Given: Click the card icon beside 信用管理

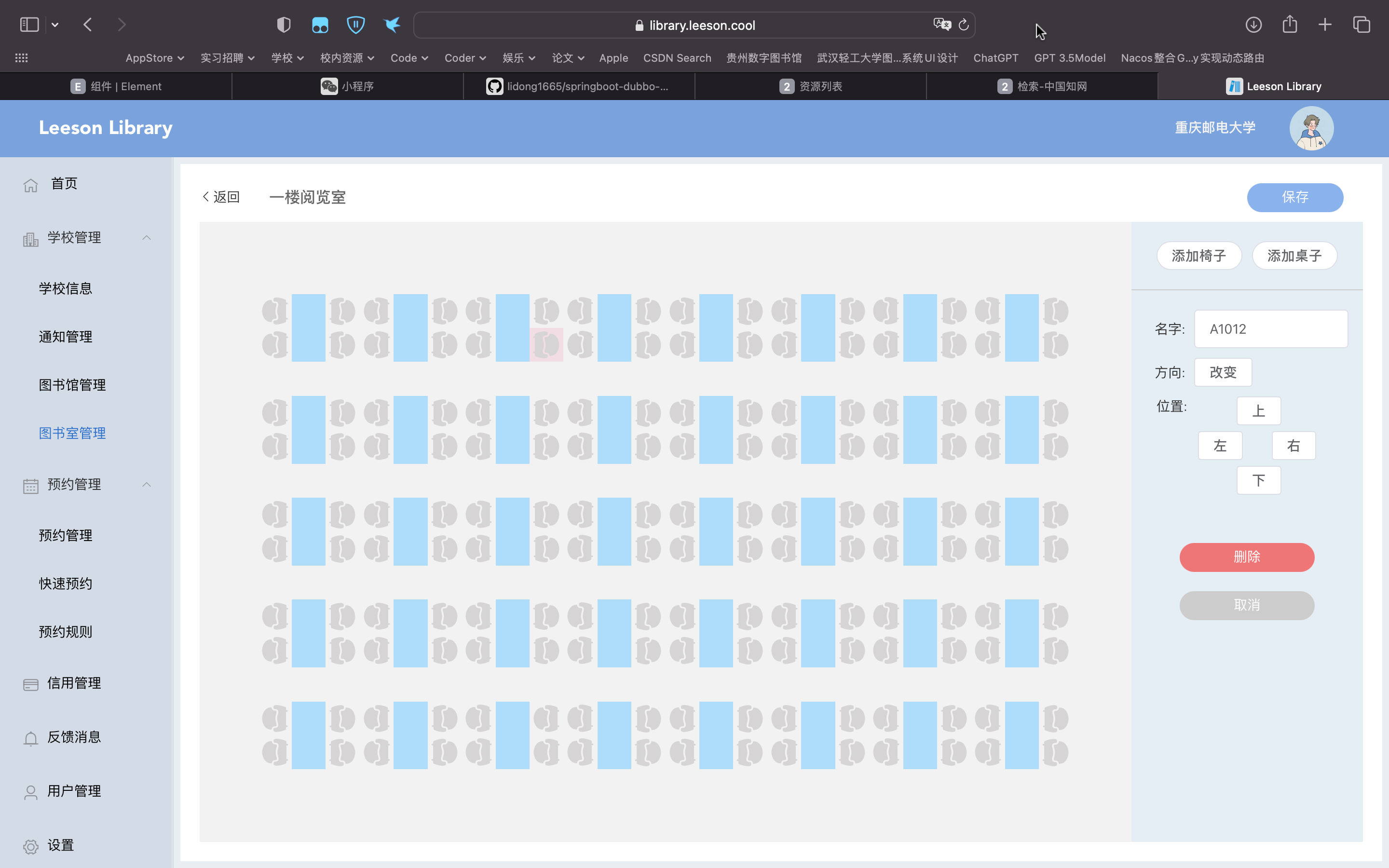Looking at the screenshot, I should pyautogui.click(x=30, y=684).
